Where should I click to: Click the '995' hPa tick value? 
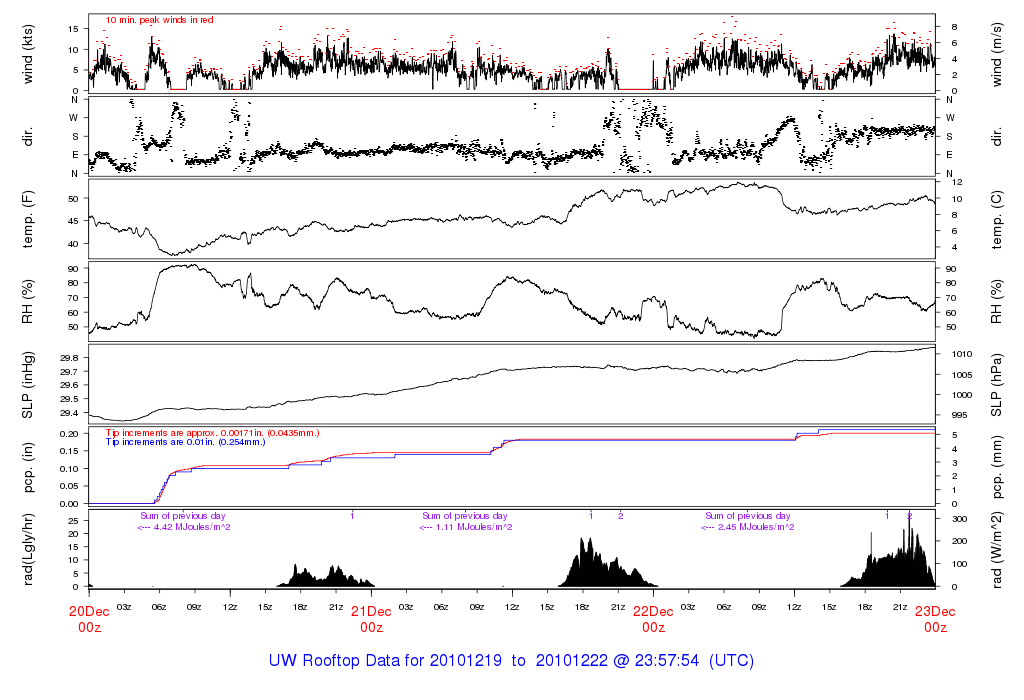(959, 415)
